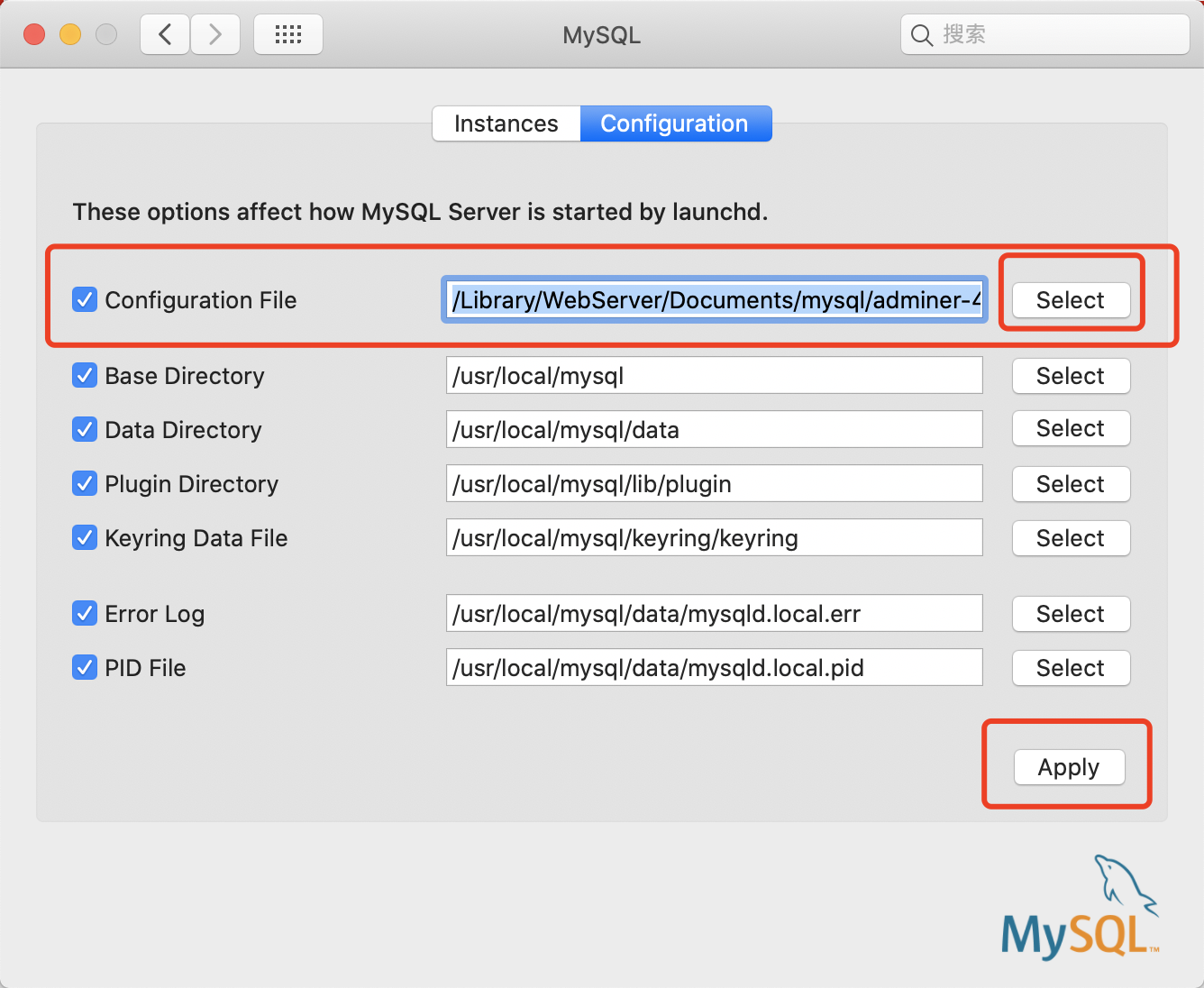1204x988 pixels.
Task: Click the Data Directory label
Action: click(184, 430)
